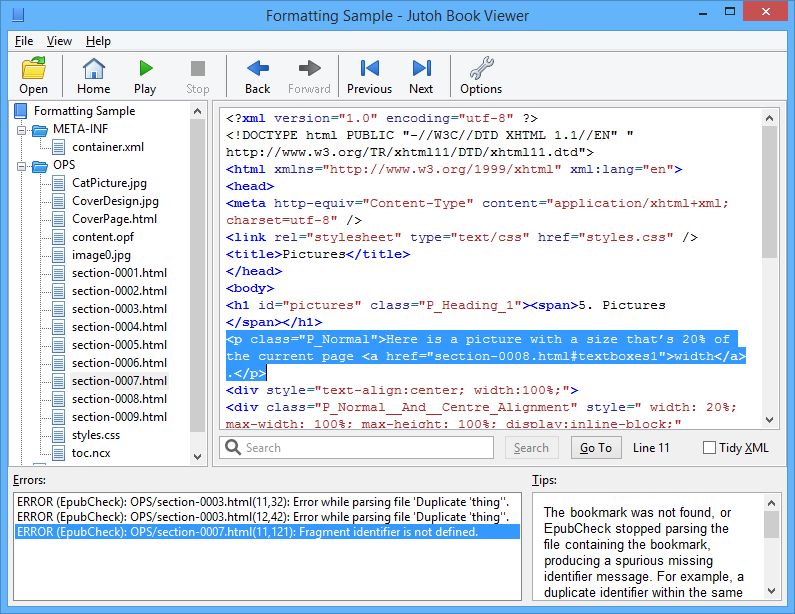Click the magnifier icon in search box
This screenshot has height=614, width=795.
click(x=233, y=447)
